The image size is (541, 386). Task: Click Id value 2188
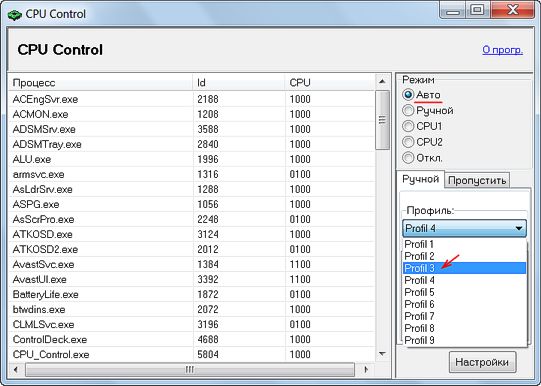click(x=208, y=99)
